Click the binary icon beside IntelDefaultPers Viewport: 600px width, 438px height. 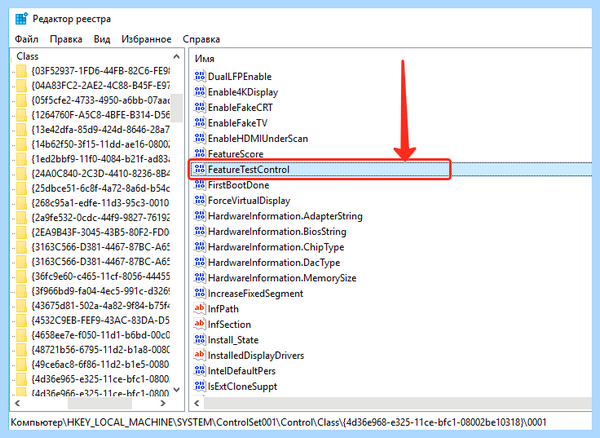(199, 371)
